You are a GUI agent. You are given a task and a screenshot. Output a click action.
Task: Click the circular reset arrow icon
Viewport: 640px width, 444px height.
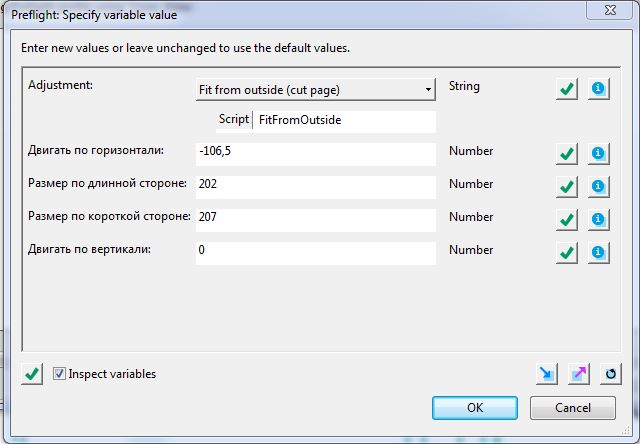click(x=611, y=374)
